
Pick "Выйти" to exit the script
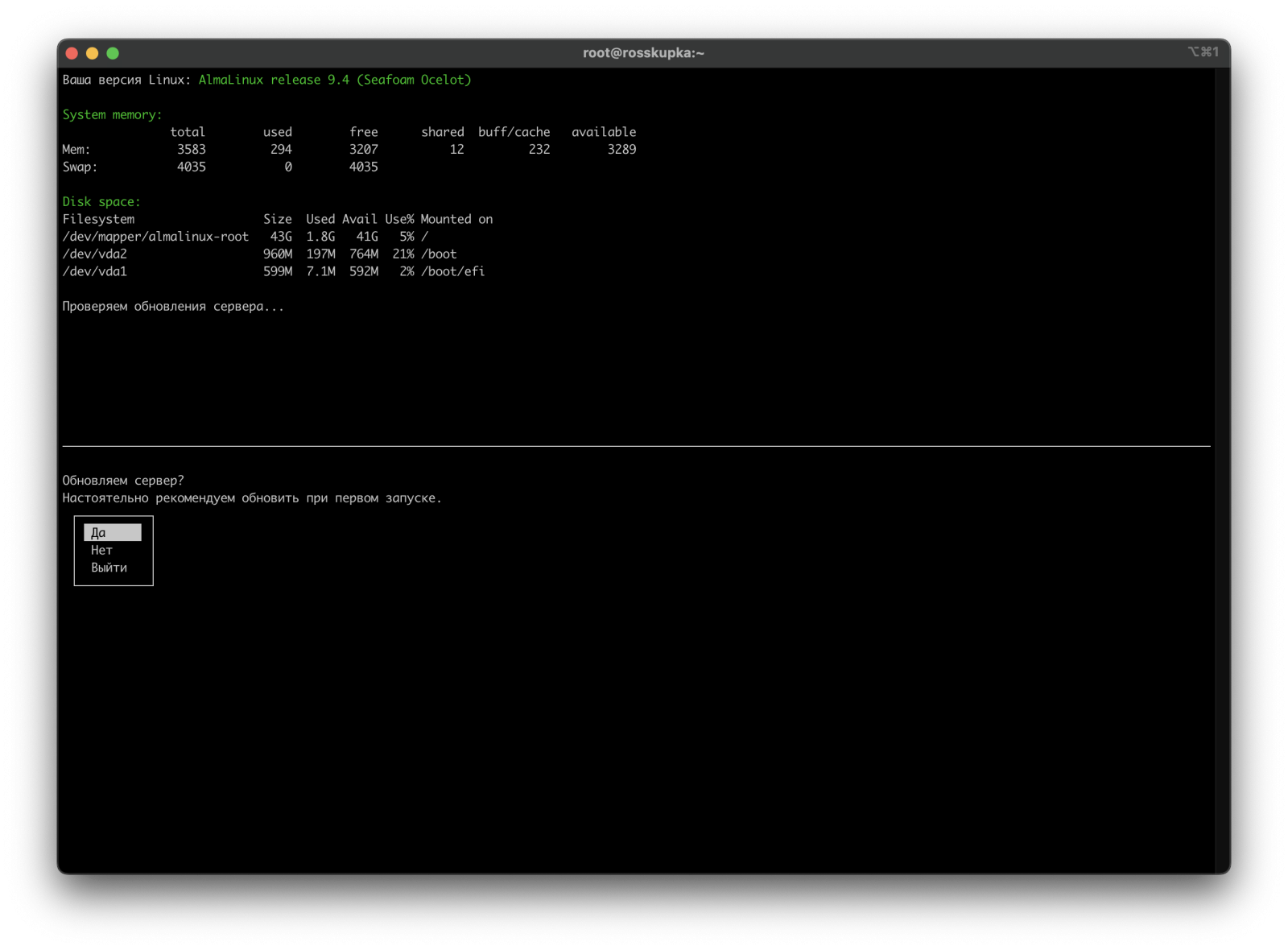[x=109, y=568]
